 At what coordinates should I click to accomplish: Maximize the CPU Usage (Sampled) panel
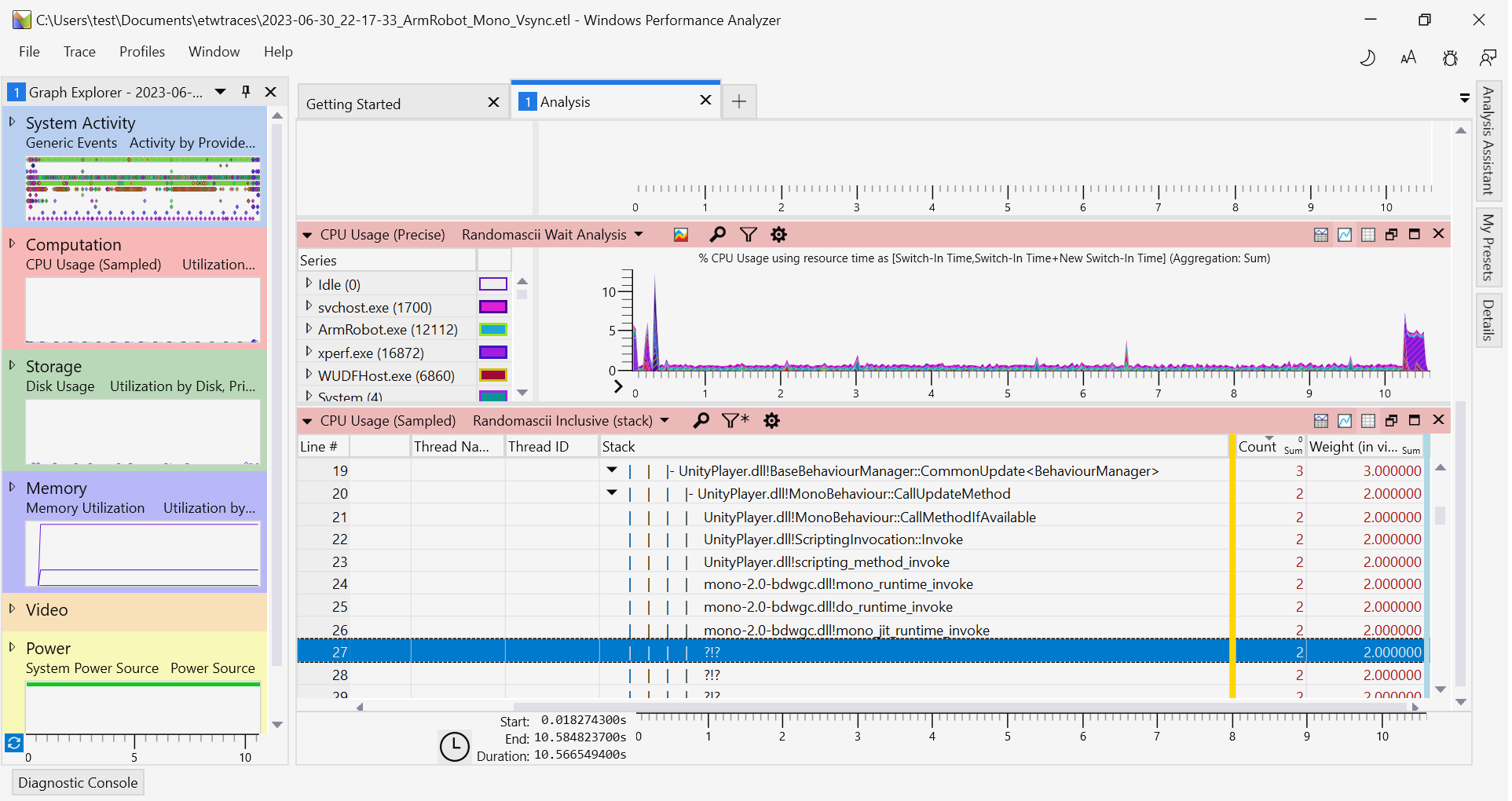1415,420
